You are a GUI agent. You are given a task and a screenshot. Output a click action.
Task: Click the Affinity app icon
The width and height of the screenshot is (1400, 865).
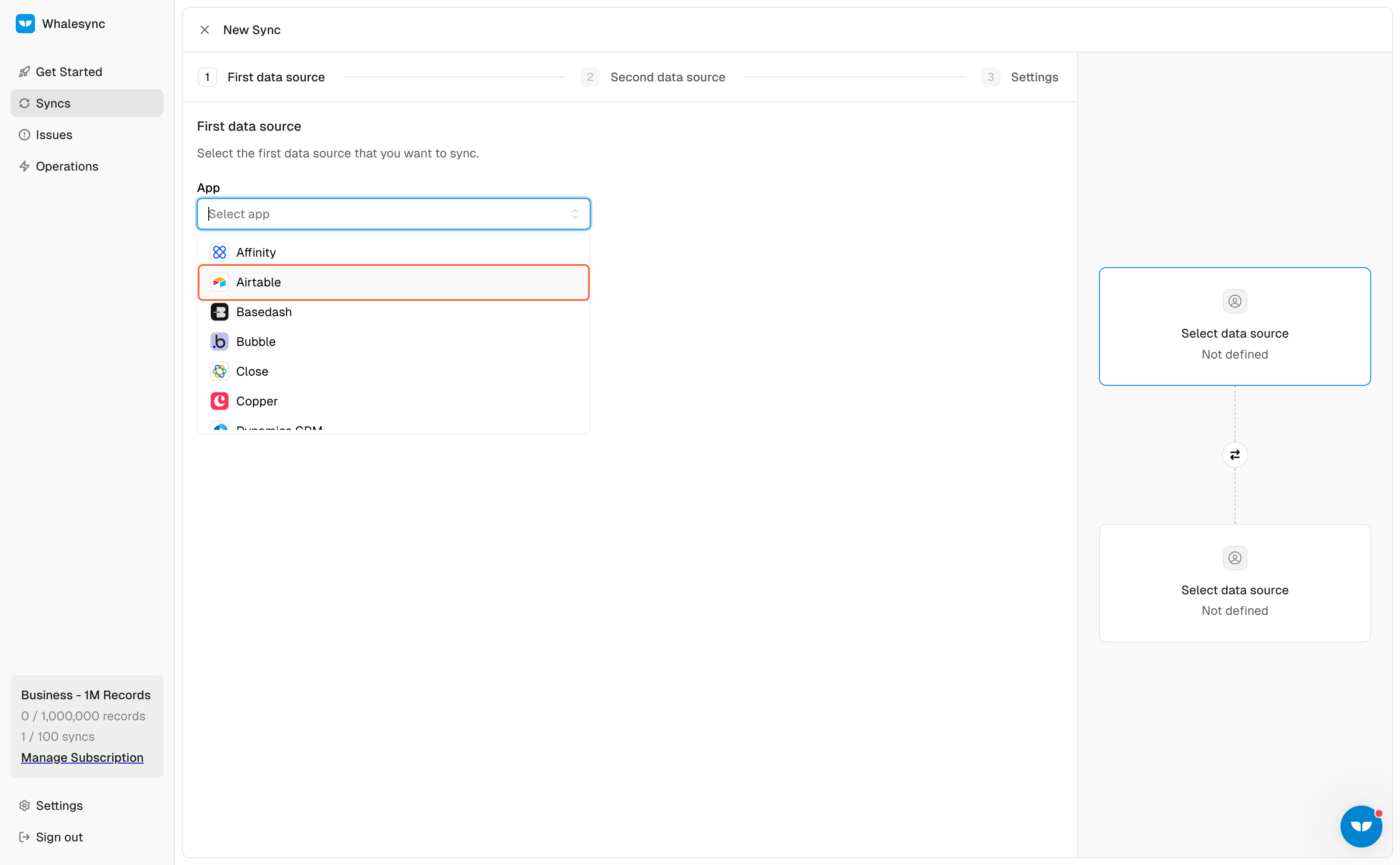tap(219, 252)
